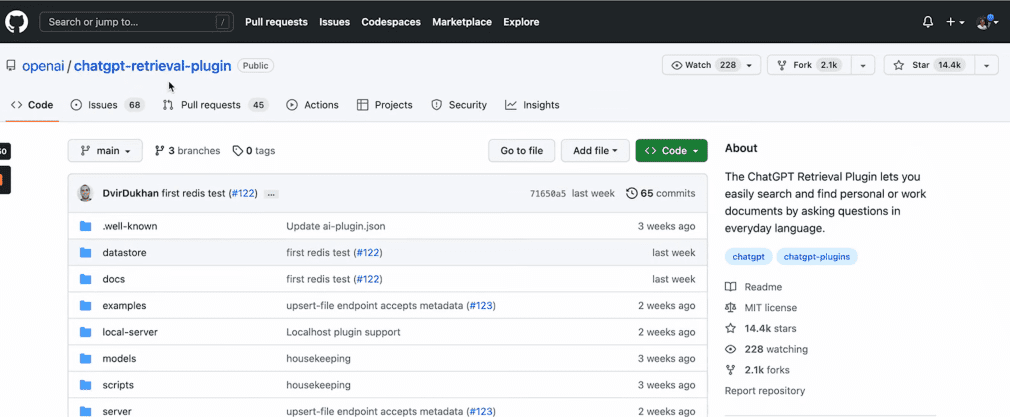Star the repository

point(929,65)
